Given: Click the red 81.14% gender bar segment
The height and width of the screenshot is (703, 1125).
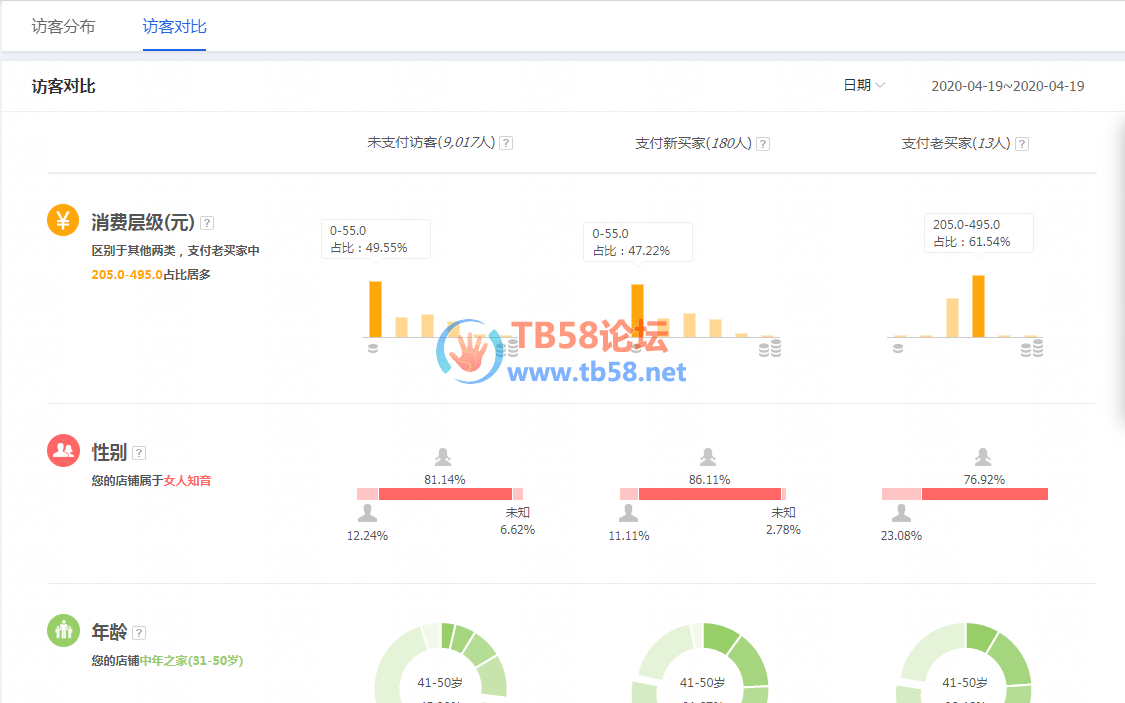Looking at the screenshot, I should pos(446,494).
